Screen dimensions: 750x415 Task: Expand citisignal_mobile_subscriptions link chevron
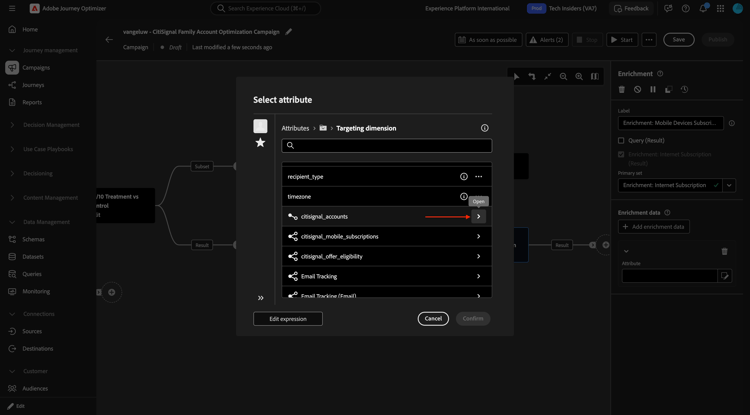click(478, 237)
